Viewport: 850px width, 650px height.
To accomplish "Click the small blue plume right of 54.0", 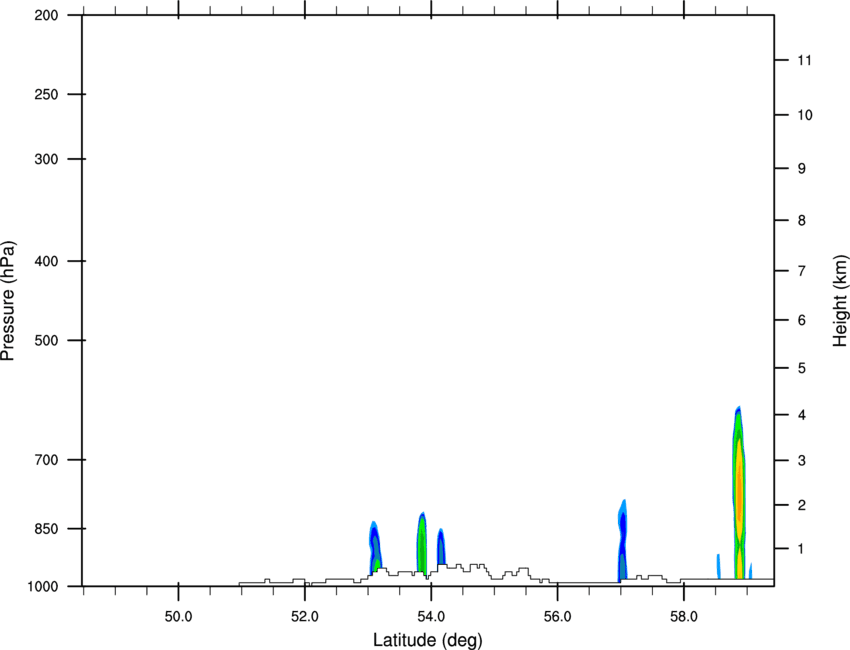I will point(441,546).
